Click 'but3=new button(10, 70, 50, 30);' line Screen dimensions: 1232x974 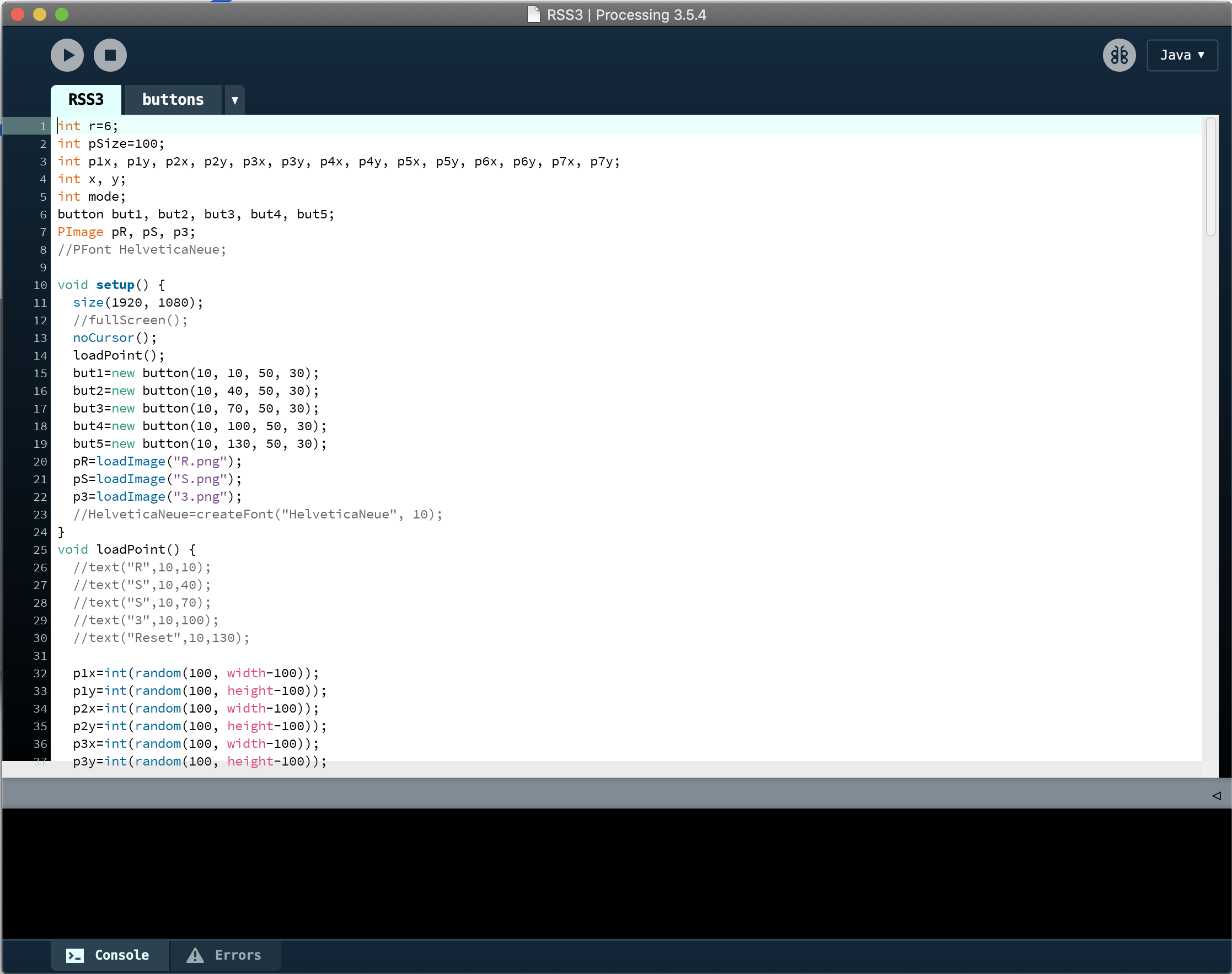[x=196, y=408]
